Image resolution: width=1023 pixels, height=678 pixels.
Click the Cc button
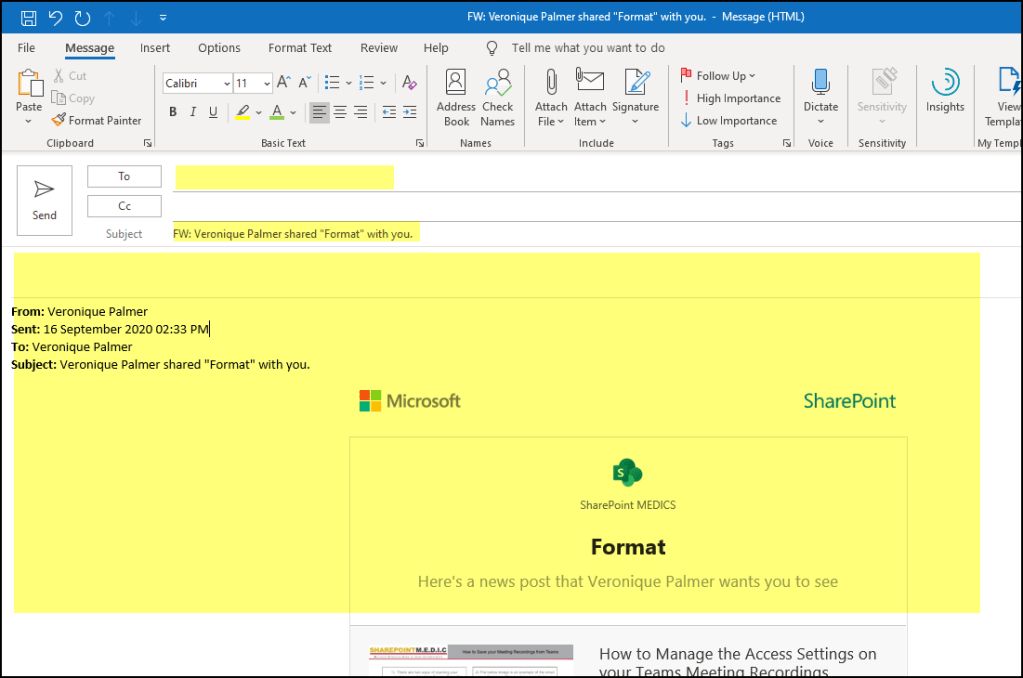coord(124,206)
